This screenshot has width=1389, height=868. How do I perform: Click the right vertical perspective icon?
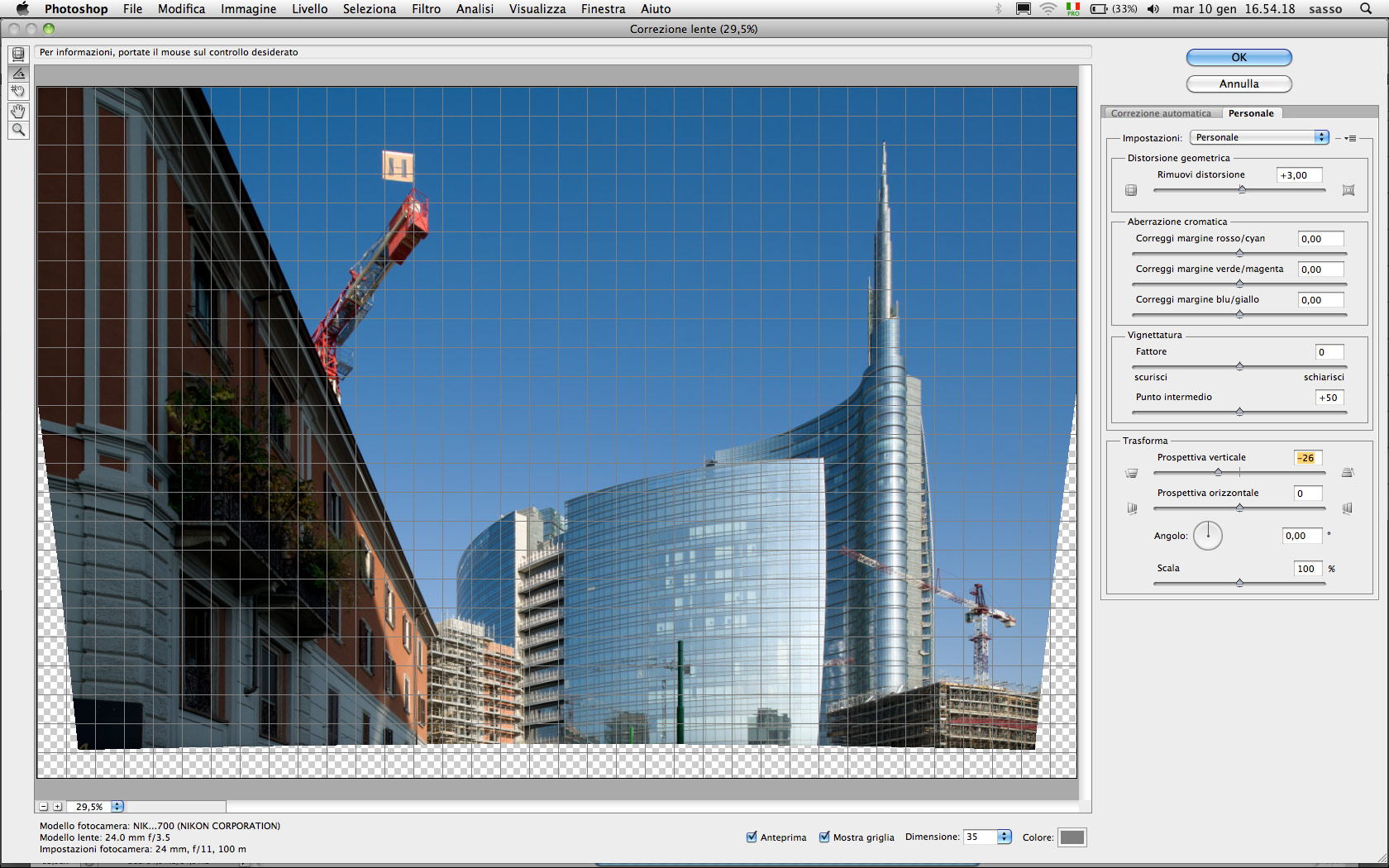click(x=1348, y=473)
